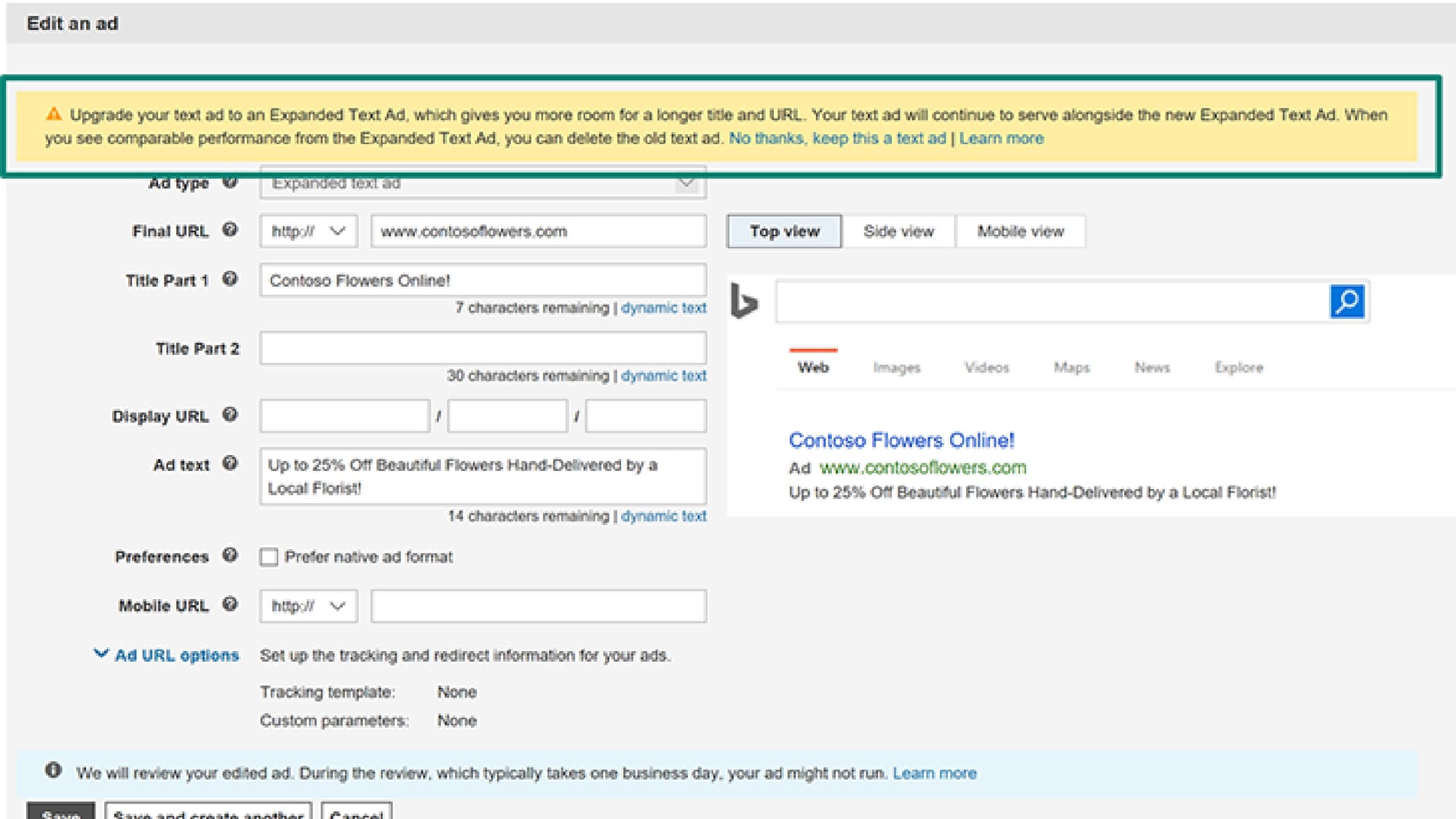Open the Mobile URL protocol dropdown
1456x819 pixels.
(x=309, y=606)
